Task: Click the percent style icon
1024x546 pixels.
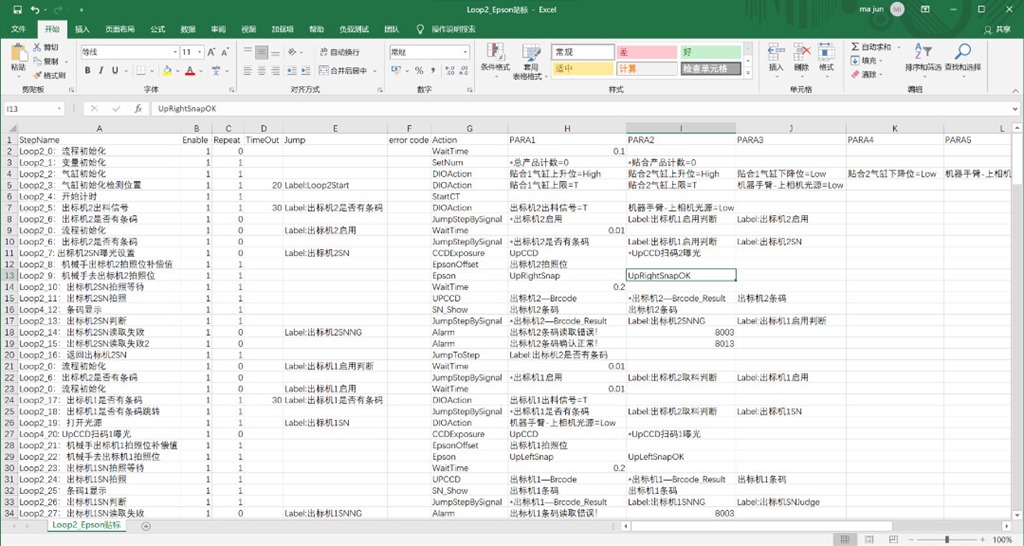Action: coord(419,71)
